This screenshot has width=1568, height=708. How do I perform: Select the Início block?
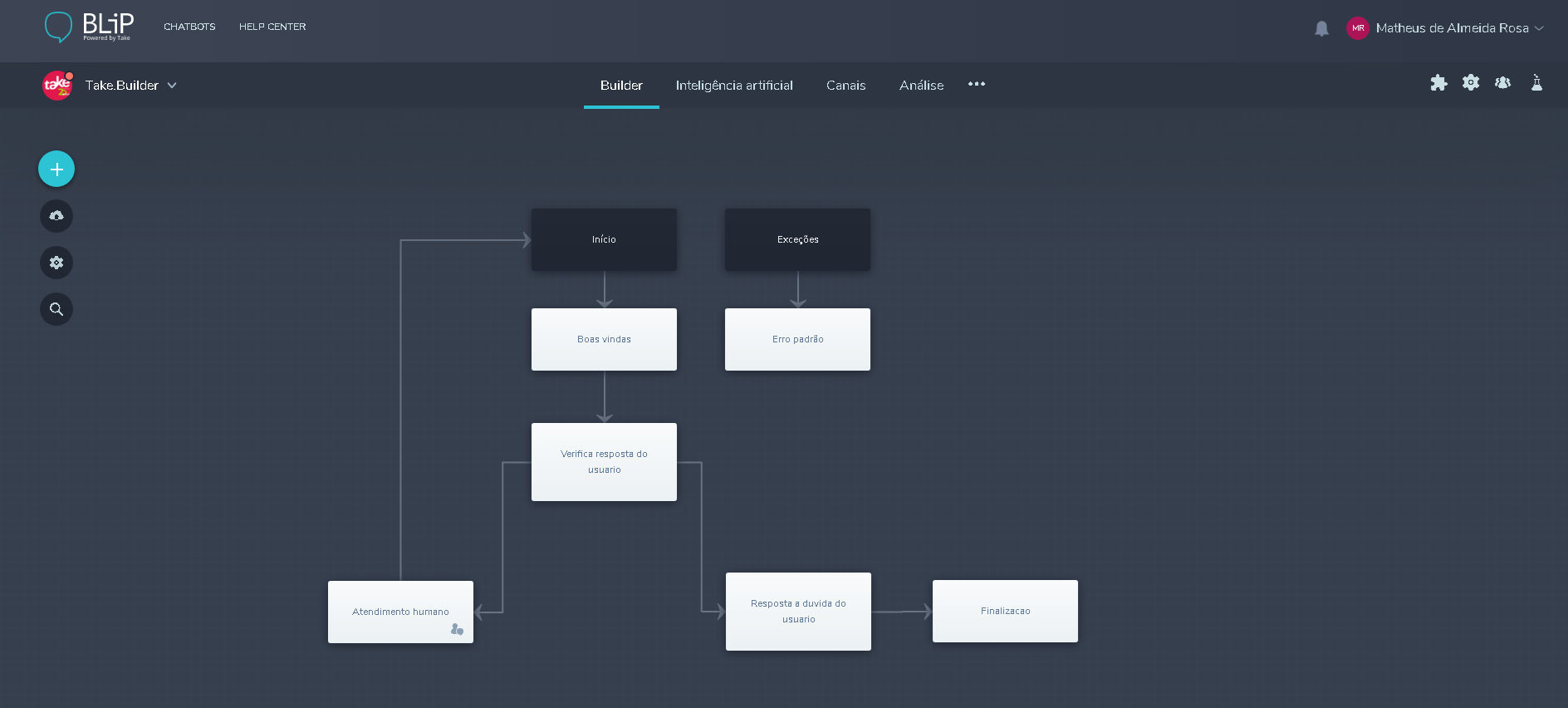coord(604,239)
